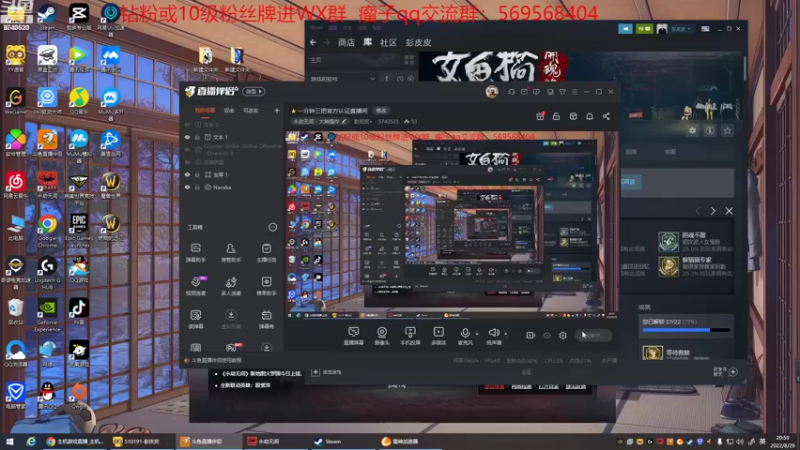Viewport: 800px width, 450px height.
Task: Toggle lock on Naraka source
Action: (x=197, y=187)
